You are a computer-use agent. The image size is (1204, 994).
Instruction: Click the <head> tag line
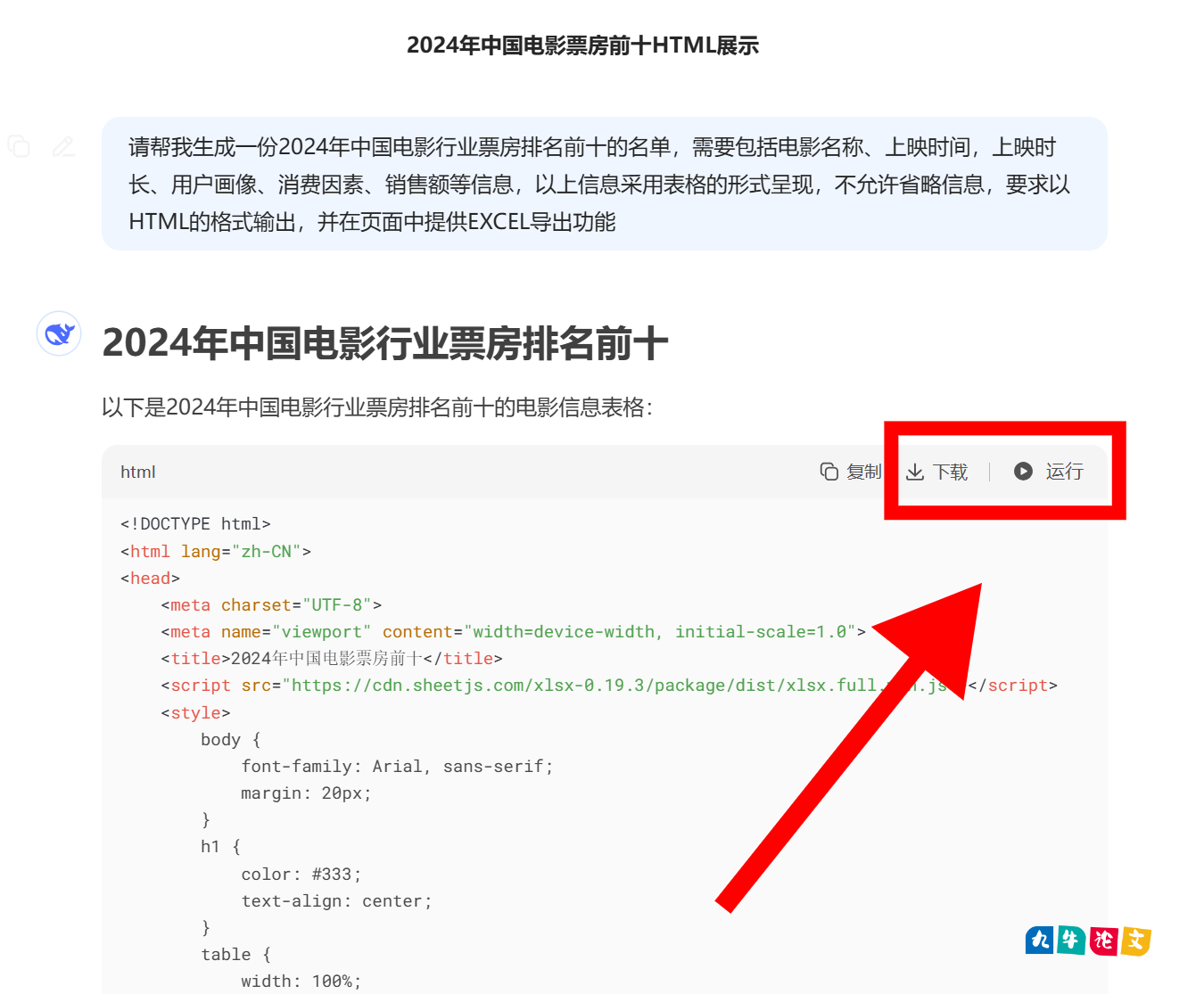click(x=150, y=579)
